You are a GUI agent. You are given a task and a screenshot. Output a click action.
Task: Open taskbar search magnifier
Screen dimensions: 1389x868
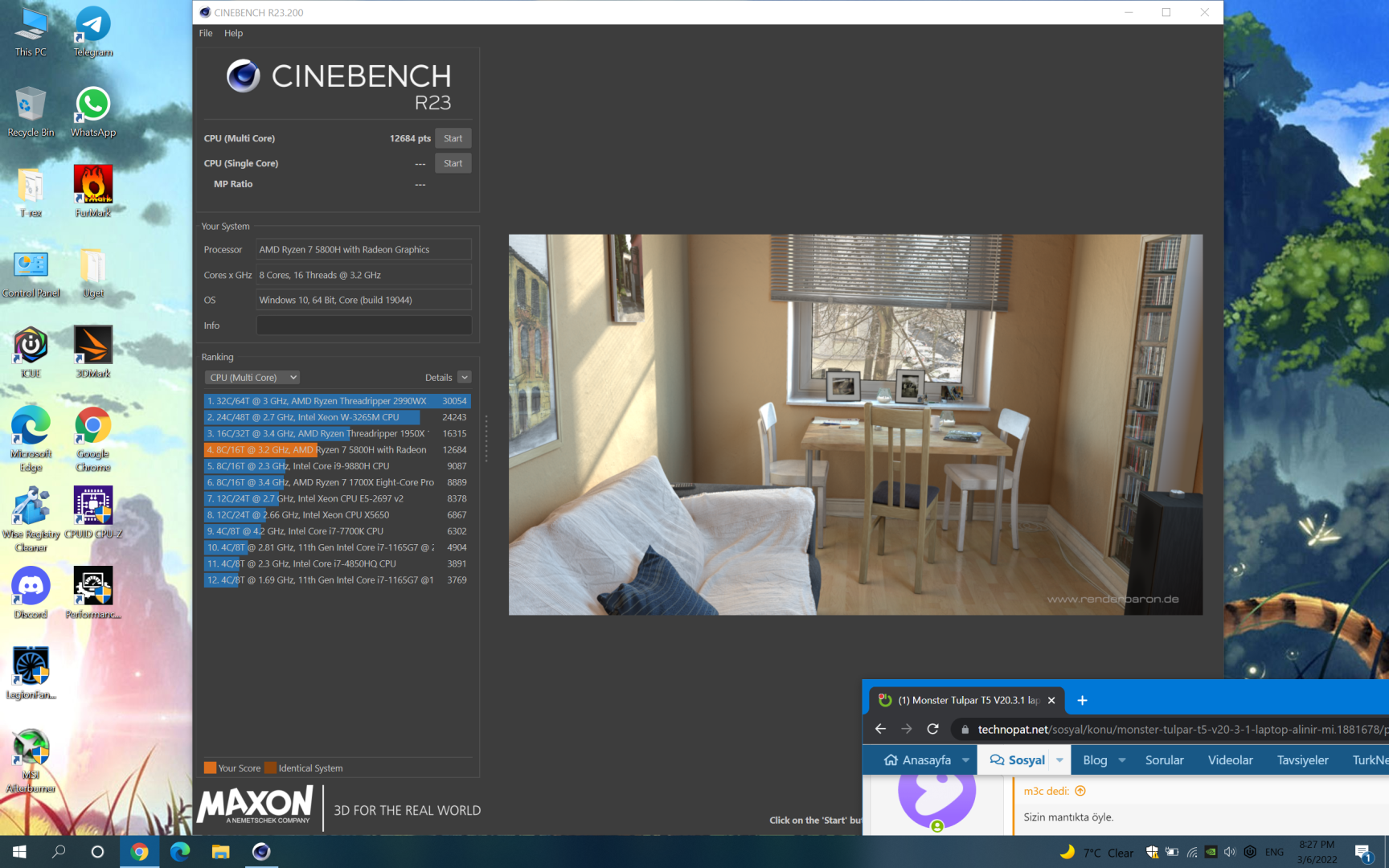point(59,852)
